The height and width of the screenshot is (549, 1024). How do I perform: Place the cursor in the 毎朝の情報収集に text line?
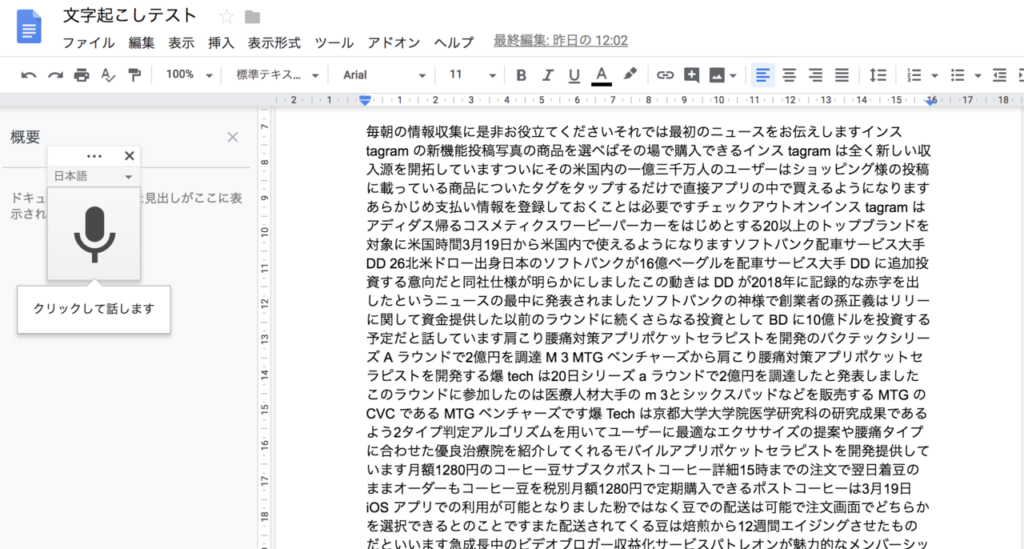pos(633,131)
